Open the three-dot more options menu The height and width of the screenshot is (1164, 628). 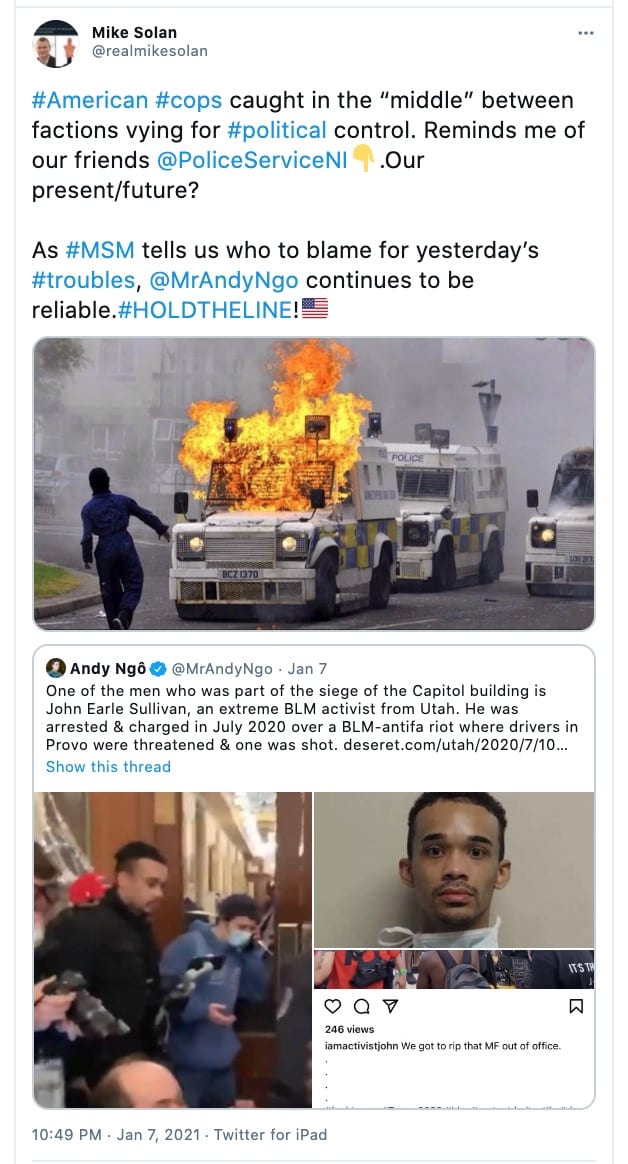click(x=586, y=33)
